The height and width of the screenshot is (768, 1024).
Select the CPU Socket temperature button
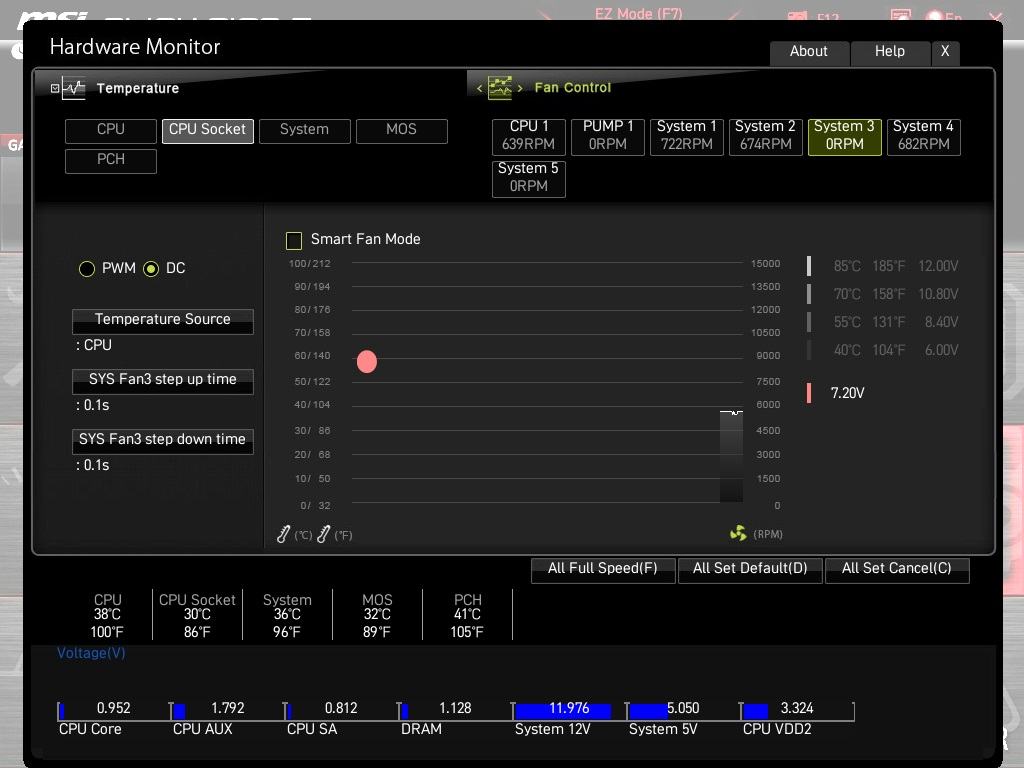click(208, 130)
